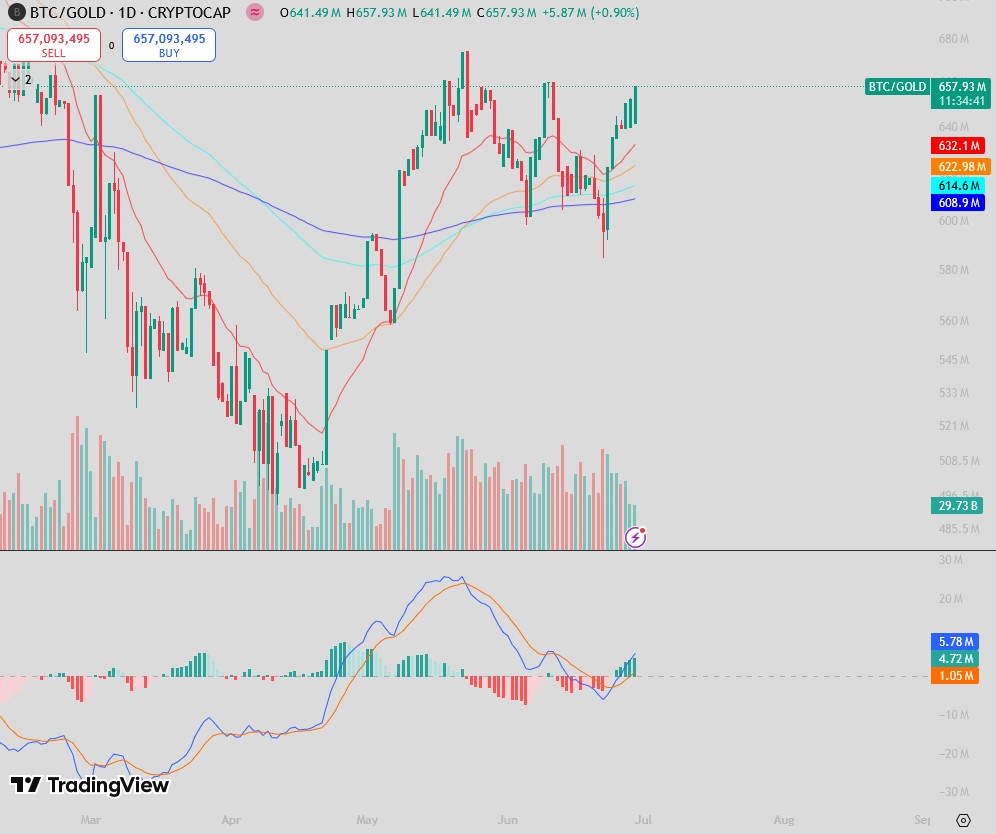Click the 20 M MACD axis tick
Screen dimensions: 996x834
coord(951,599)
